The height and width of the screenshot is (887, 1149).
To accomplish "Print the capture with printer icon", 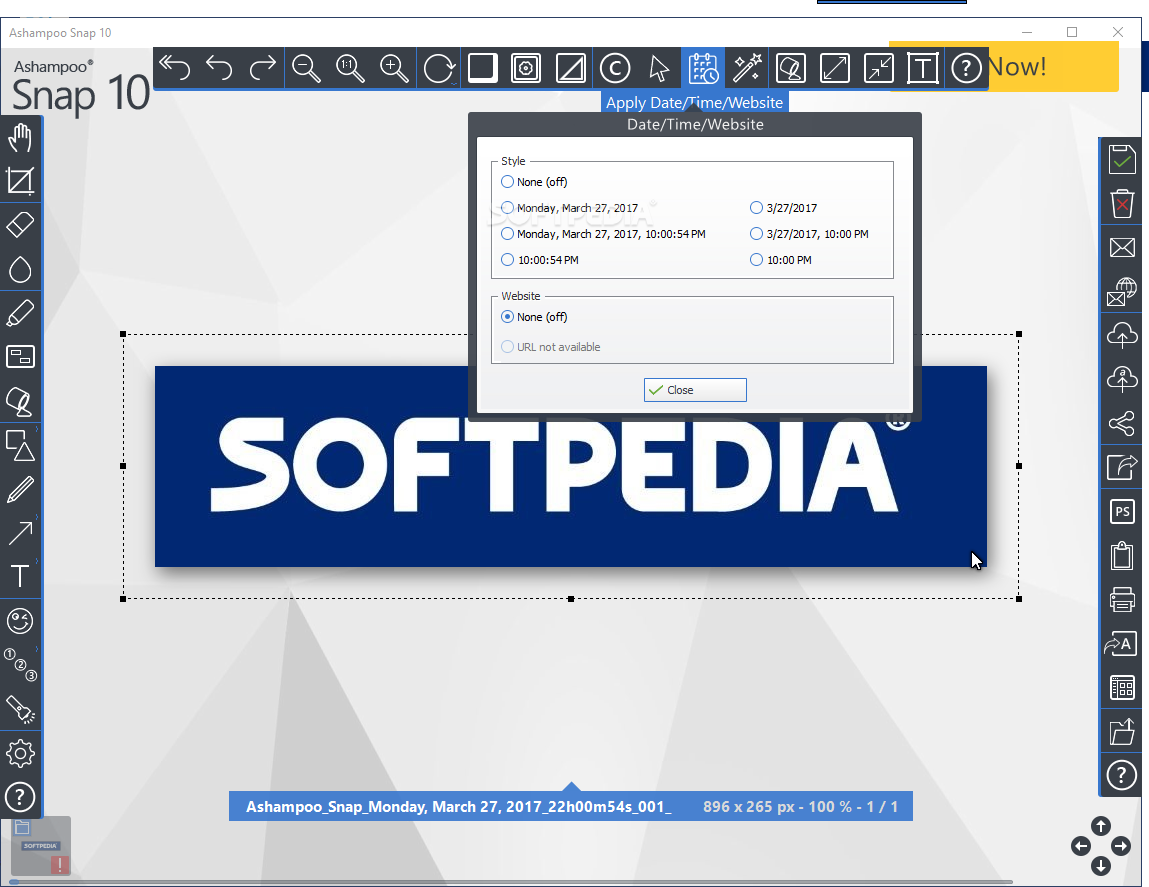I will coord(1122,599).
